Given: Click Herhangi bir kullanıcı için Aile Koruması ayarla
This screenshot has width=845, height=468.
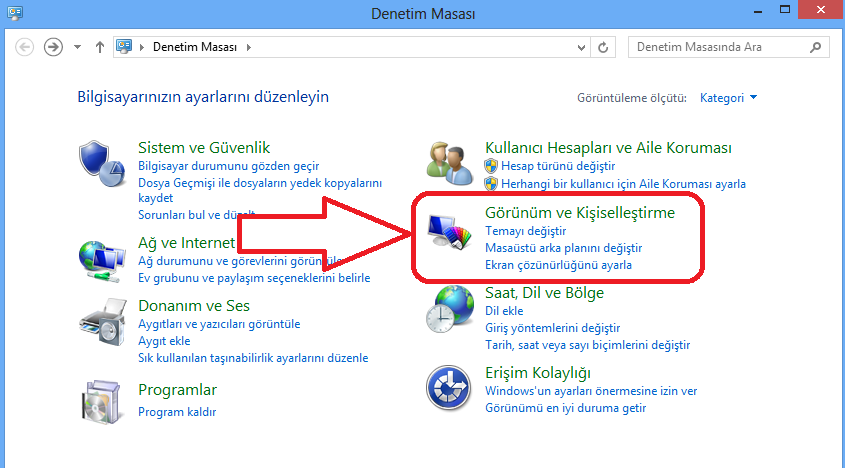Looking at the screenshot, I should point(624,184).
